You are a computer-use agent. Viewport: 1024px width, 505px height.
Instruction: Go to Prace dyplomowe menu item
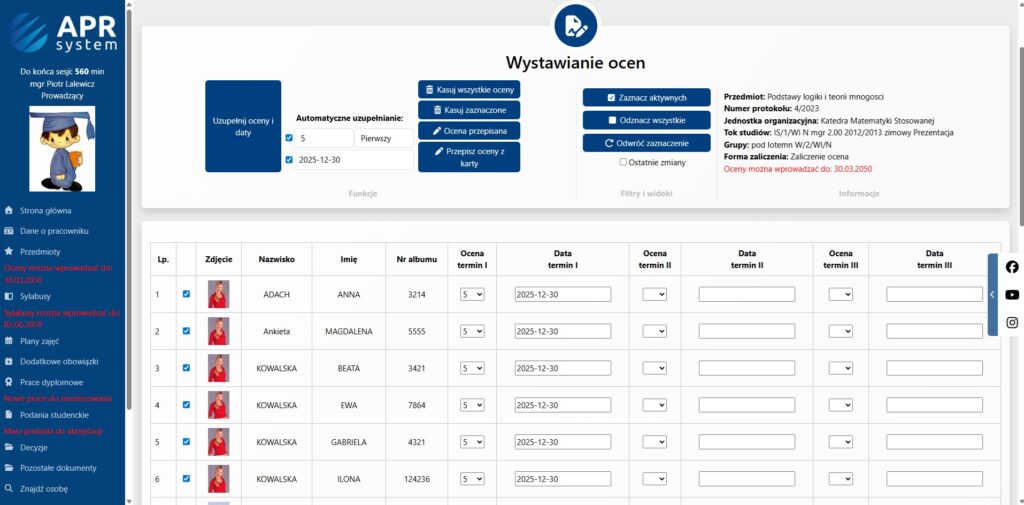(51, 382)
